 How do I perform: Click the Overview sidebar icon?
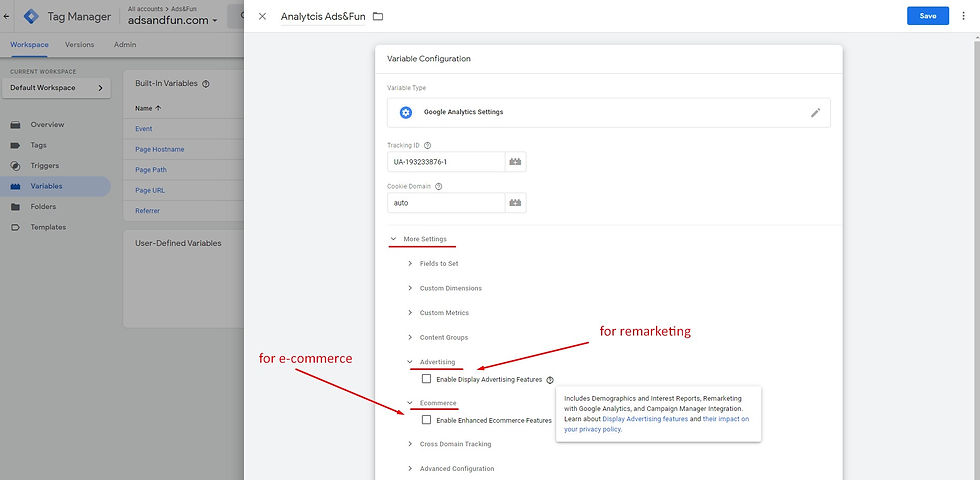(x=16, y=124)
